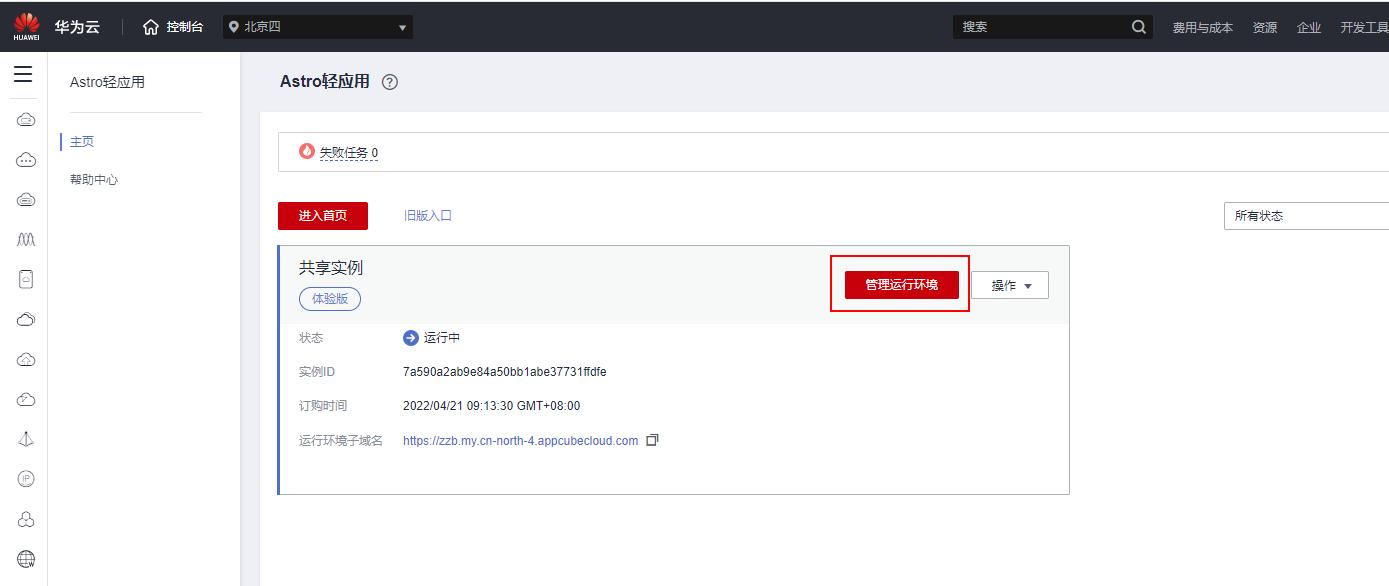The image size is (1389, 586).
Task: Select the topmost cloud service icon in sidebar
Action: click(25, 118)
